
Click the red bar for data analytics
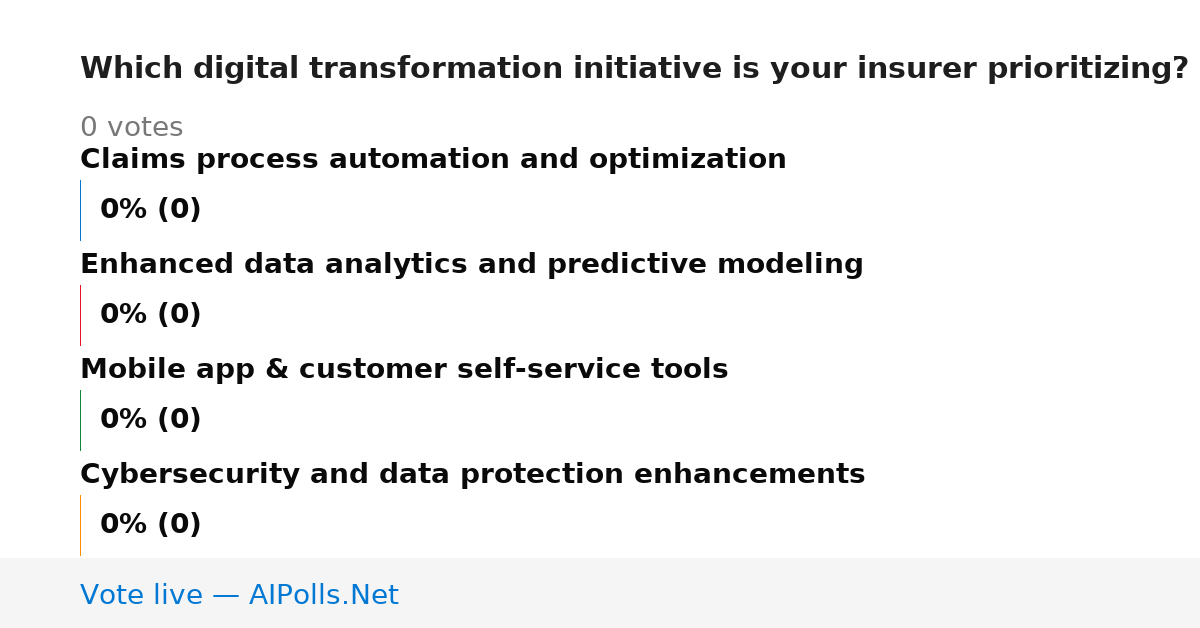coord(80,315)
